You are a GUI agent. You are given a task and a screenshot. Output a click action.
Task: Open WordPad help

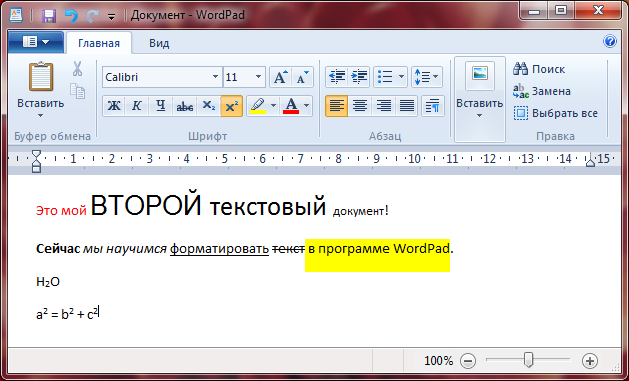(x=609, y=41)
